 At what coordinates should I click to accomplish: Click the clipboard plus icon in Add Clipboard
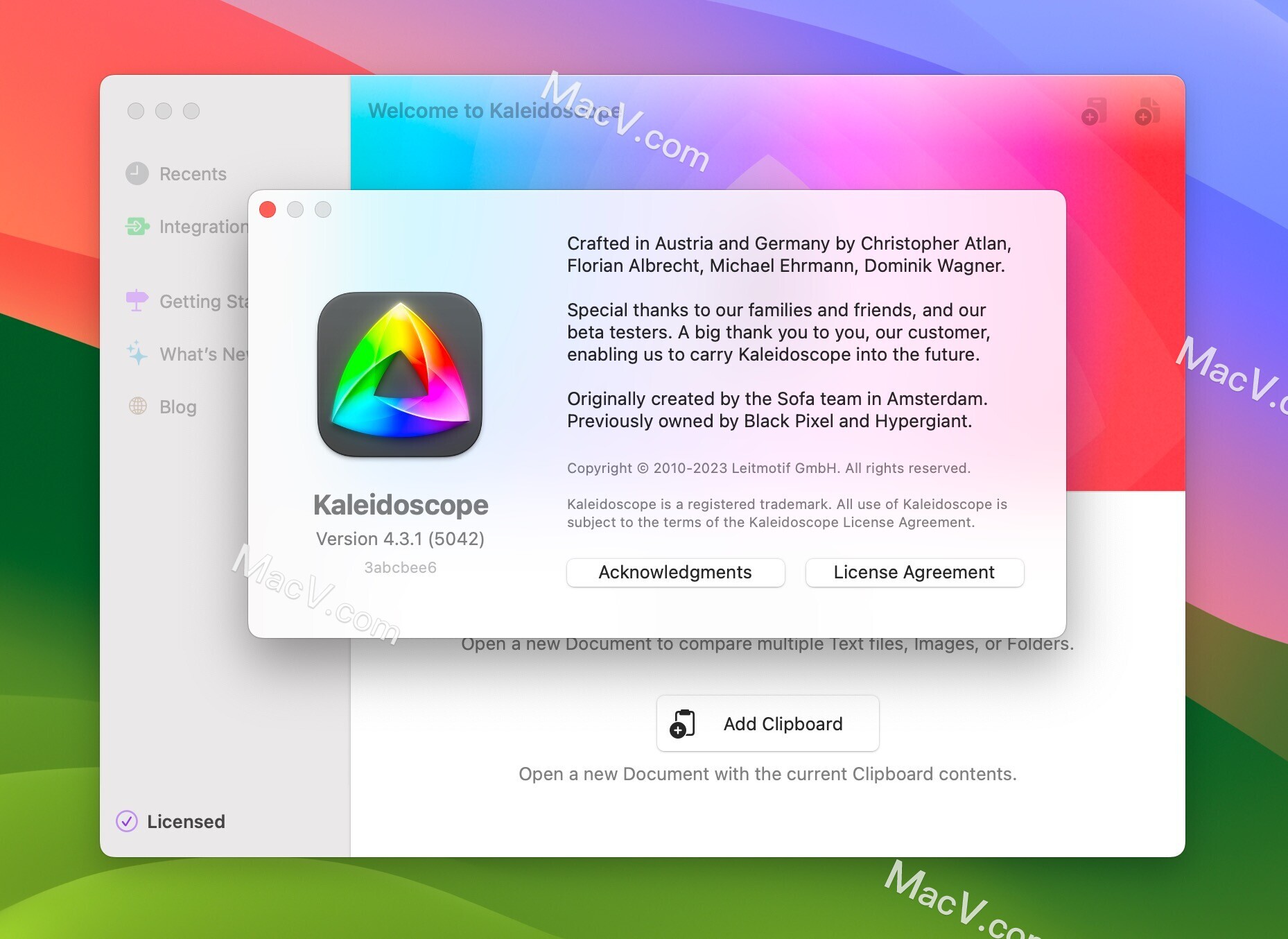[x=682, y=723]
